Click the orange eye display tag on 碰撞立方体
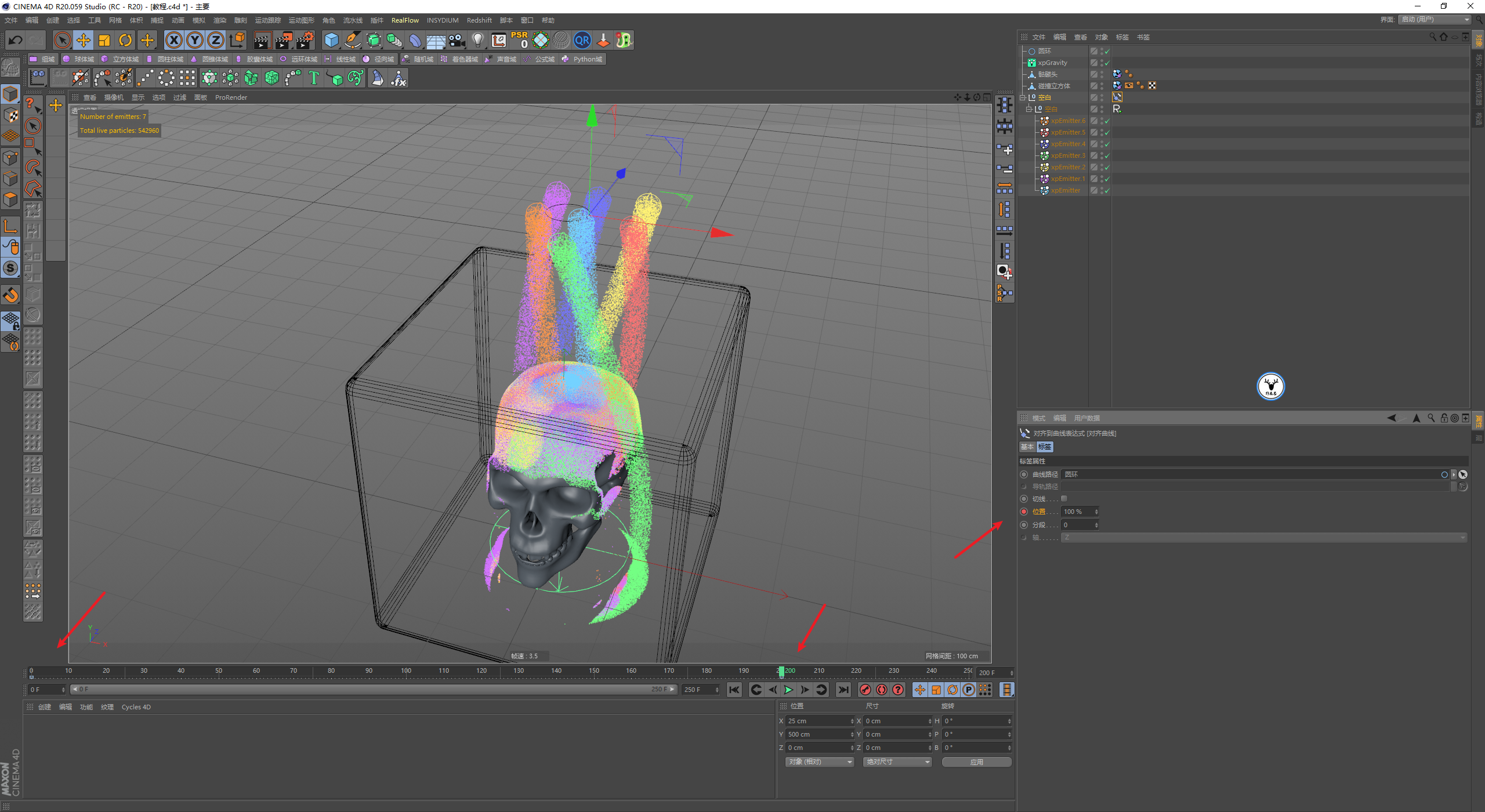The image size is (1485, 812). point(1128,85)
